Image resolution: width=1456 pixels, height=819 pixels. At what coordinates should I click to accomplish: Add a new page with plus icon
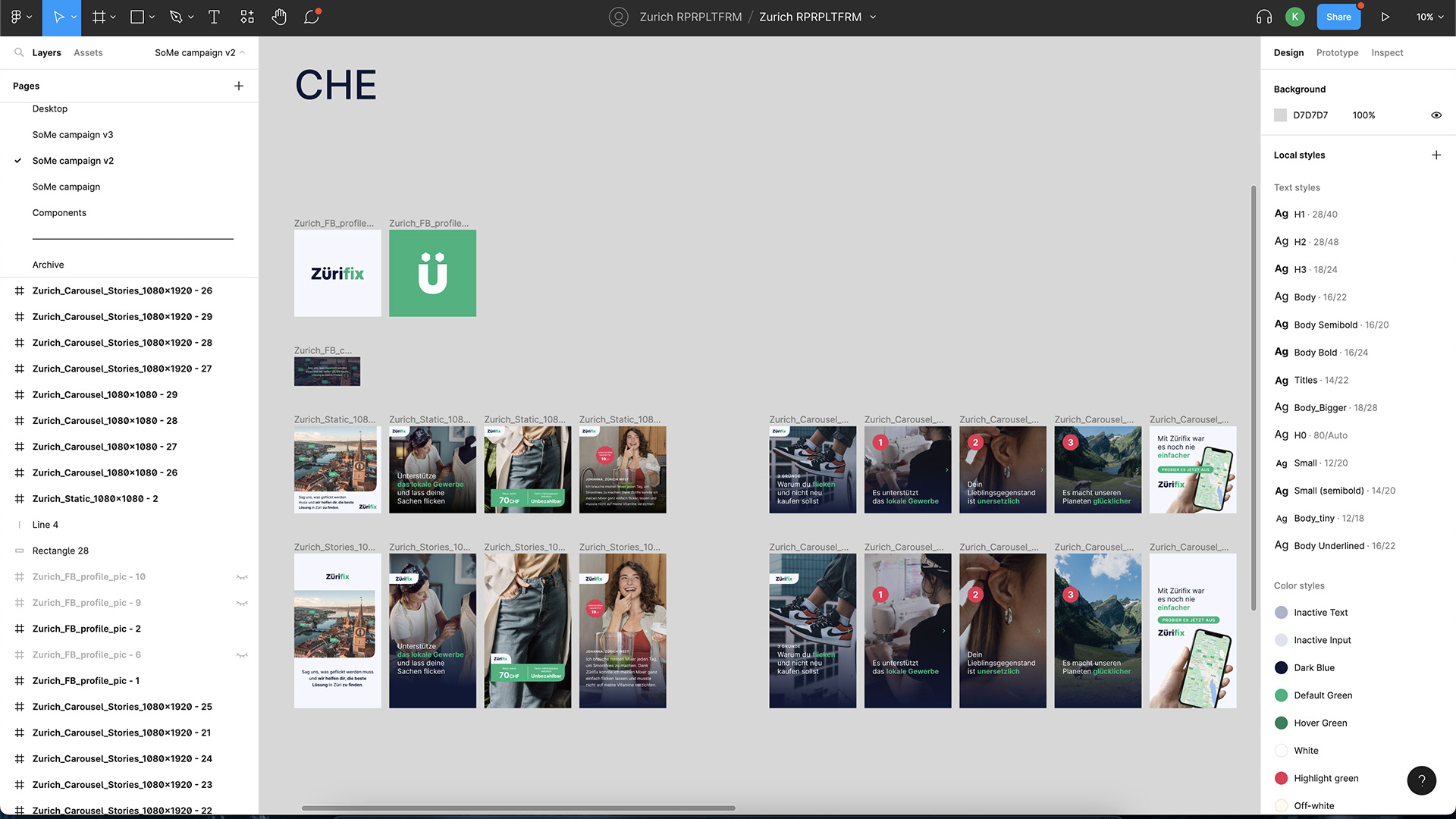point(239,86)
